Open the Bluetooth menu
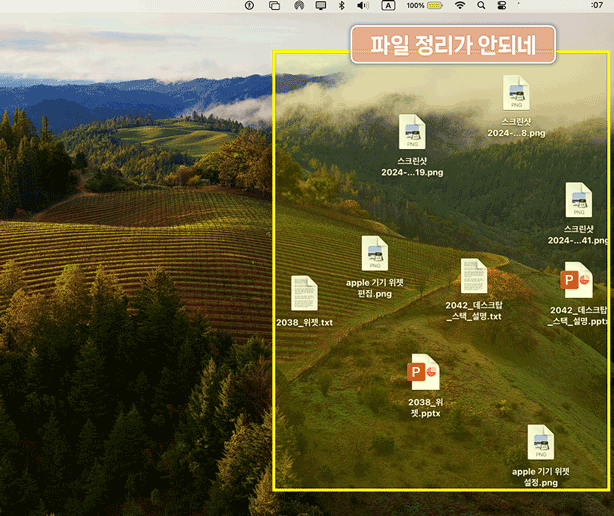The height and width of the screenshot is (516, 614). pyautogui.click(x=341, y=5)
